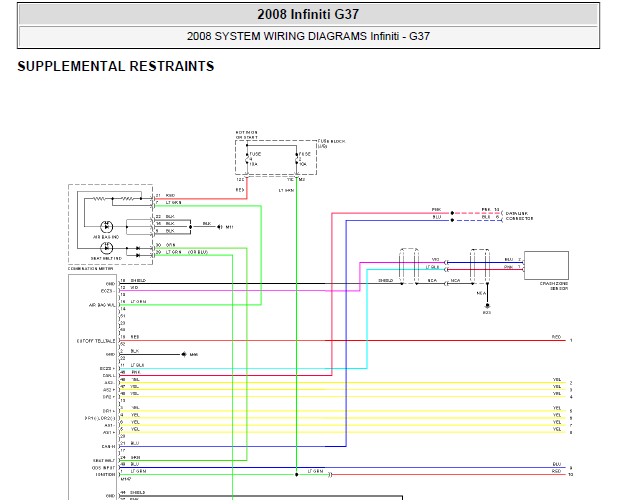The width and height of the screenshot is (630, 500).
Task: Click the "2008 Infiniti G37" title
Action: (308, 14)
